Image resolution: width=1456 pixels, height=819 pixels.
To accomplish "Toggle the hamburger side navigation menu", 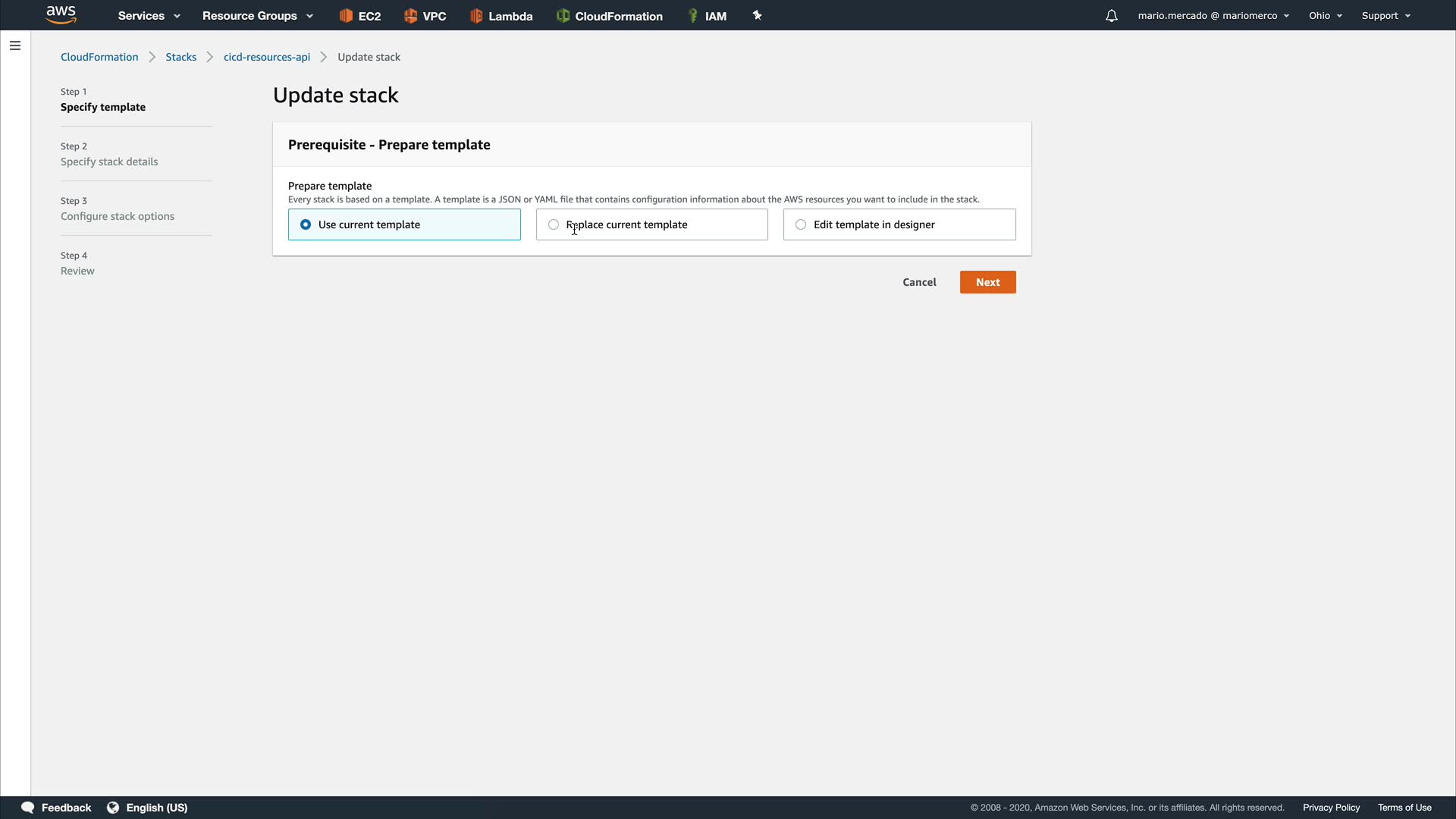I will pos(15,45).
